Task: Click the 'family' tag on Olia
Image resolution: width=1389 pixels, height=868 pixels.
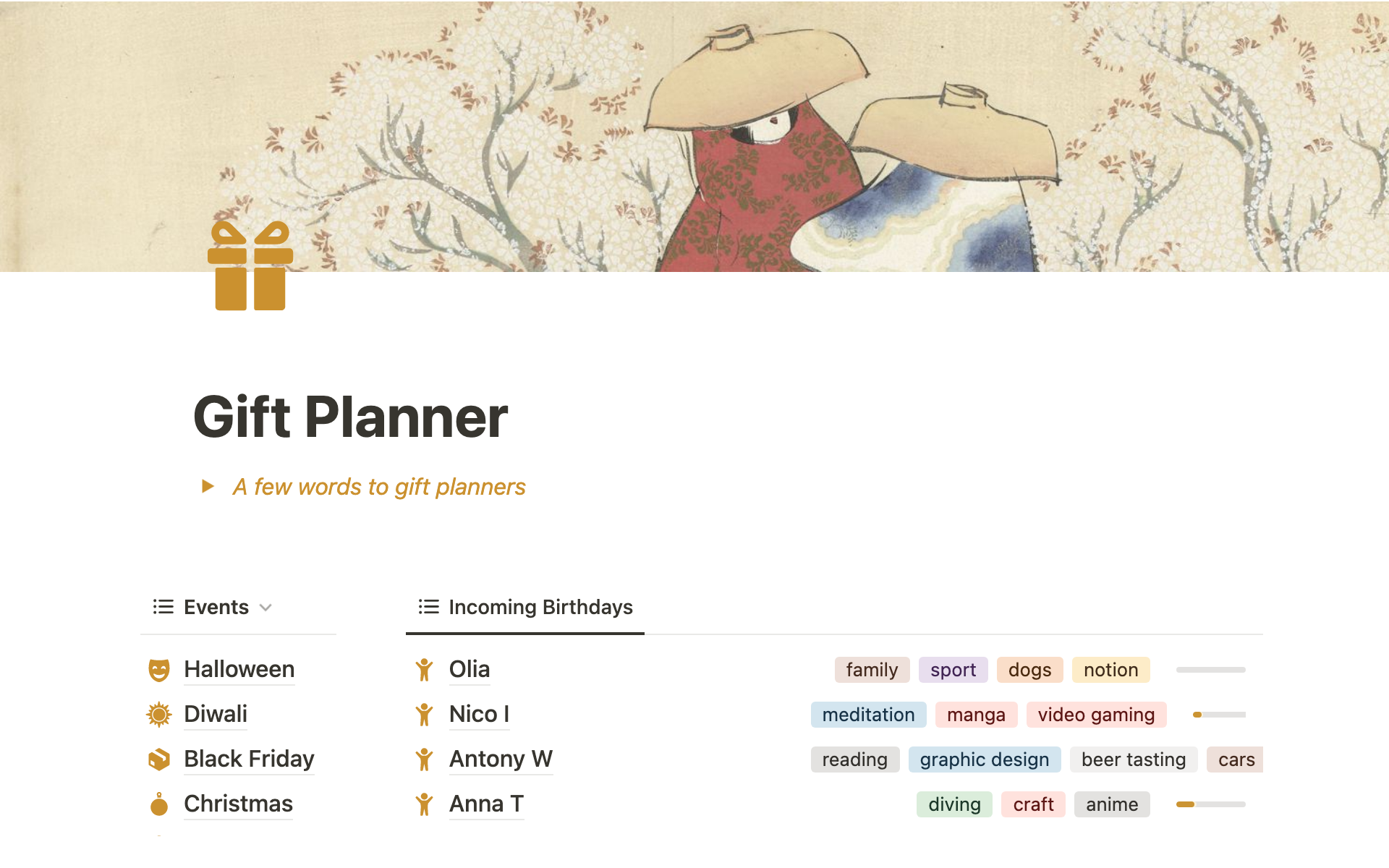Action: coord(872,670)
